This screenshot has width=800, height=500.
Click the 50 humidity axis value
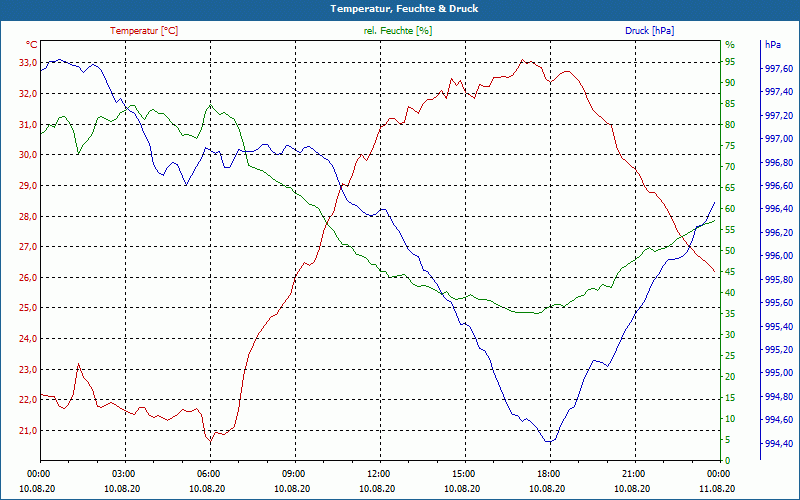[731, 251]
